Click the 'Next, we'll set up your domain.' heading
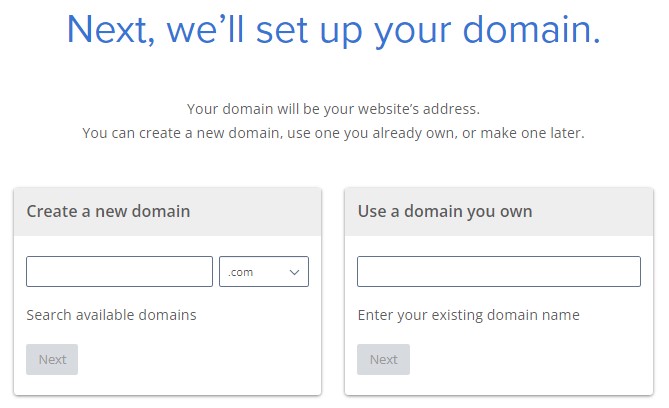Viewport: 669px width, 408px height. point(334,31)
